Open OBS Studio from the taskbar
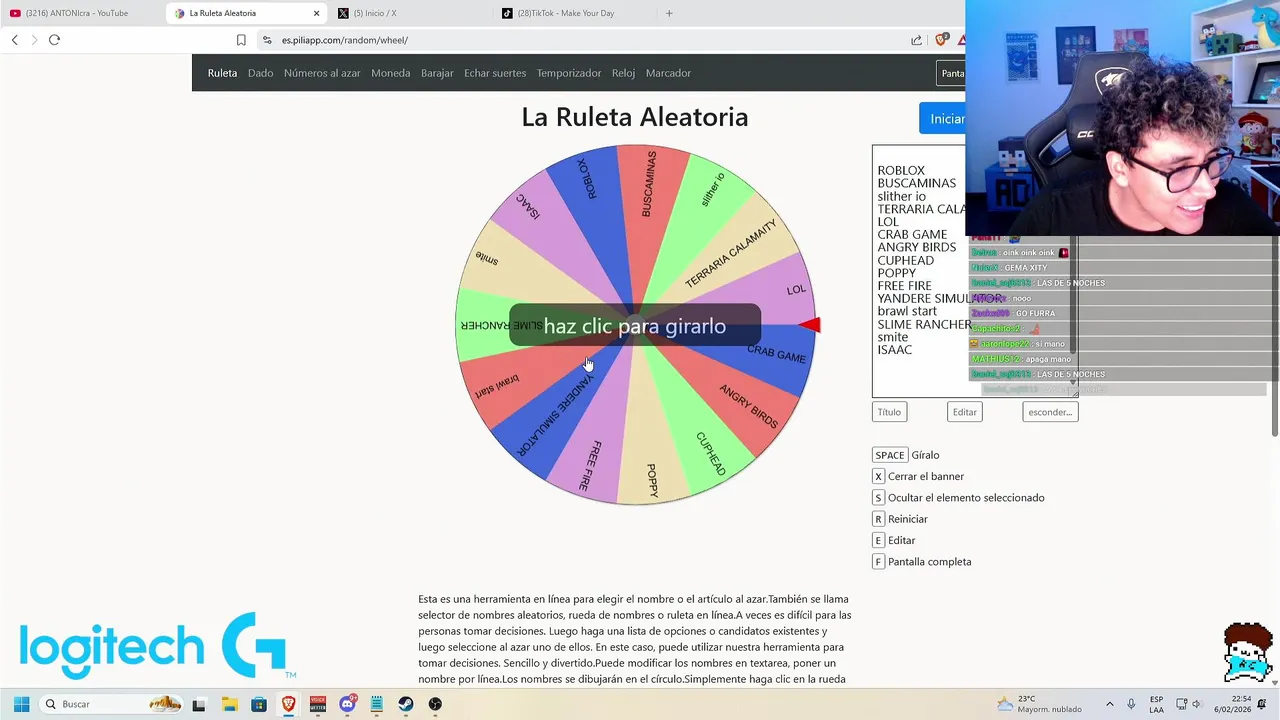This screenshot has height=720, width=1280. point(435,704)
